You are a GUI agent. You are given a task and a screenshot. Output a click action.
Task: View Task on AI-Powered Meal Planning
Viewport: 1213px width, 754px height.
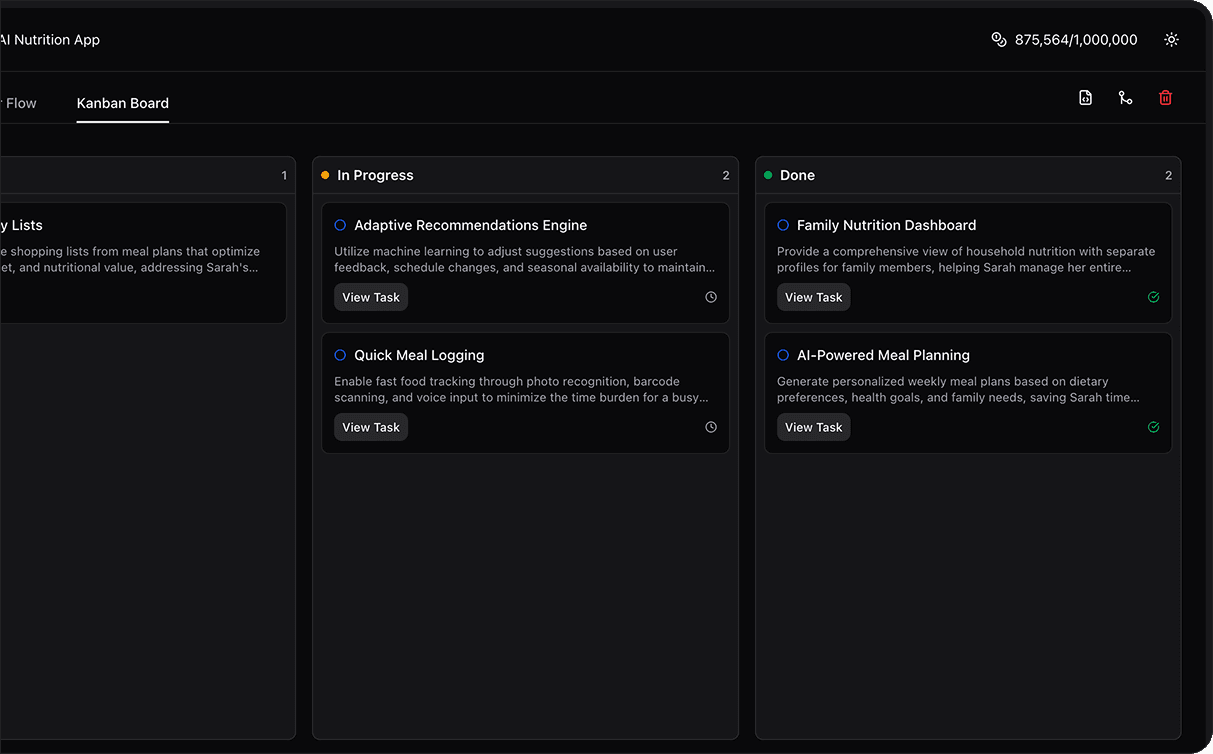(813, 427)
